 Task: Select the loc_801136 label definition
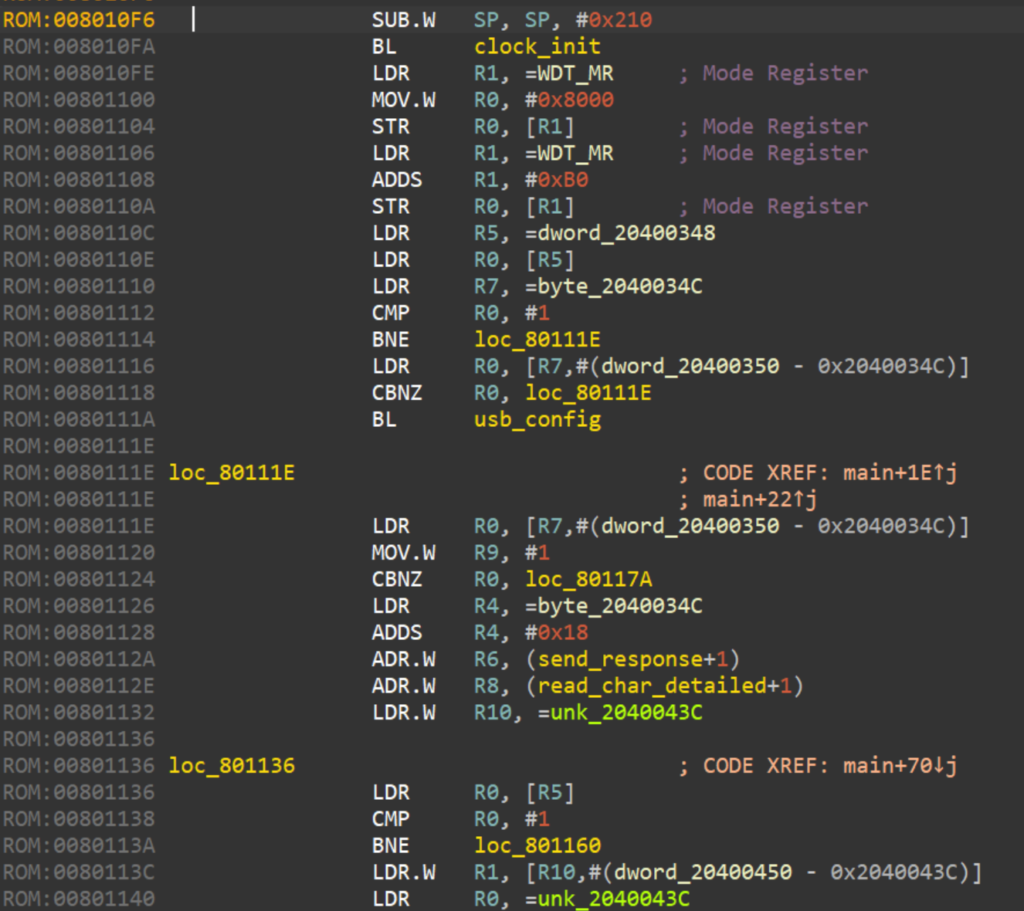click(x=232, y=765)
